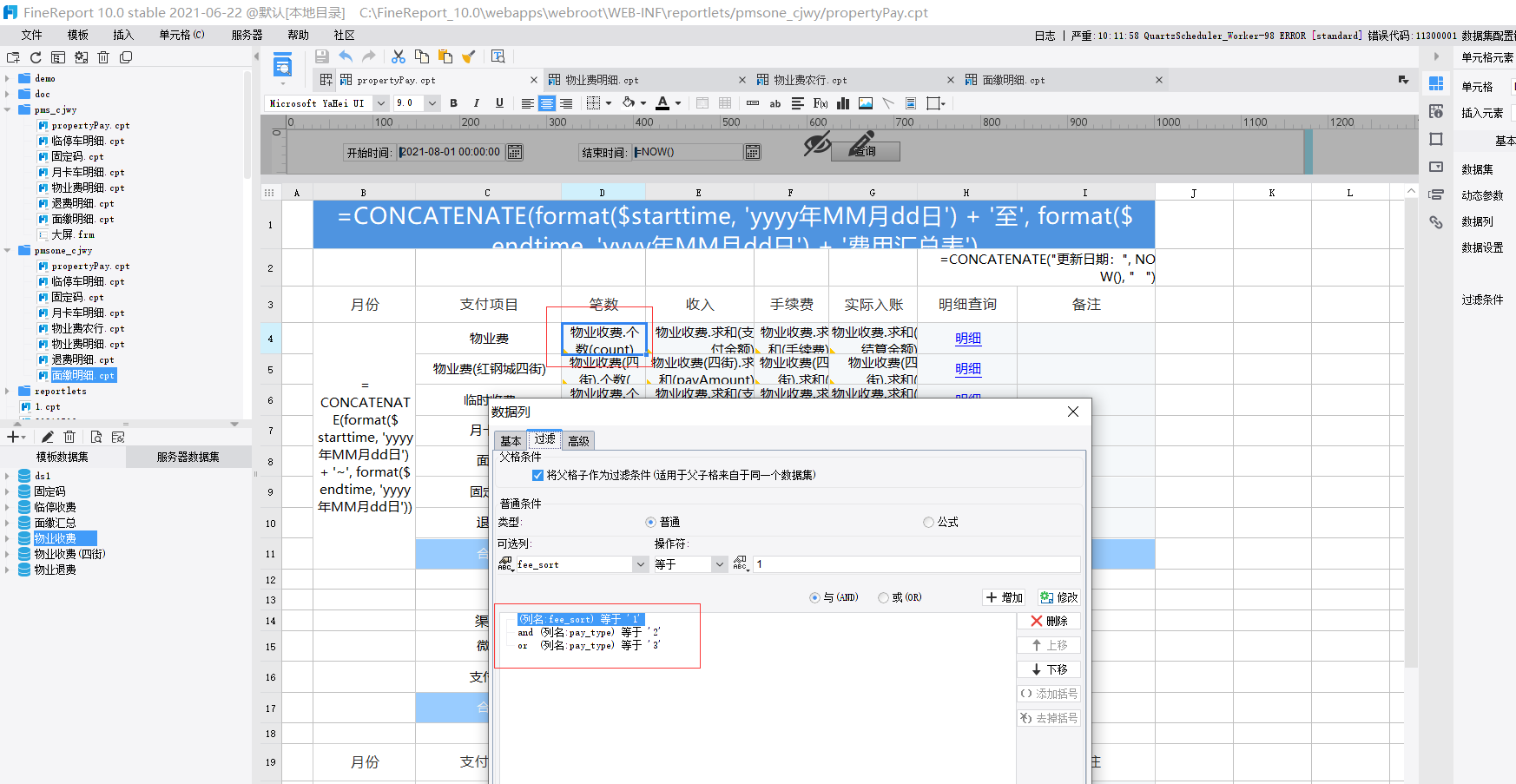Image resolution: width=1516 pixels, height=784 pixels.
Task: Delete selected template with trash icon
Action: click(x=103, y=57)
